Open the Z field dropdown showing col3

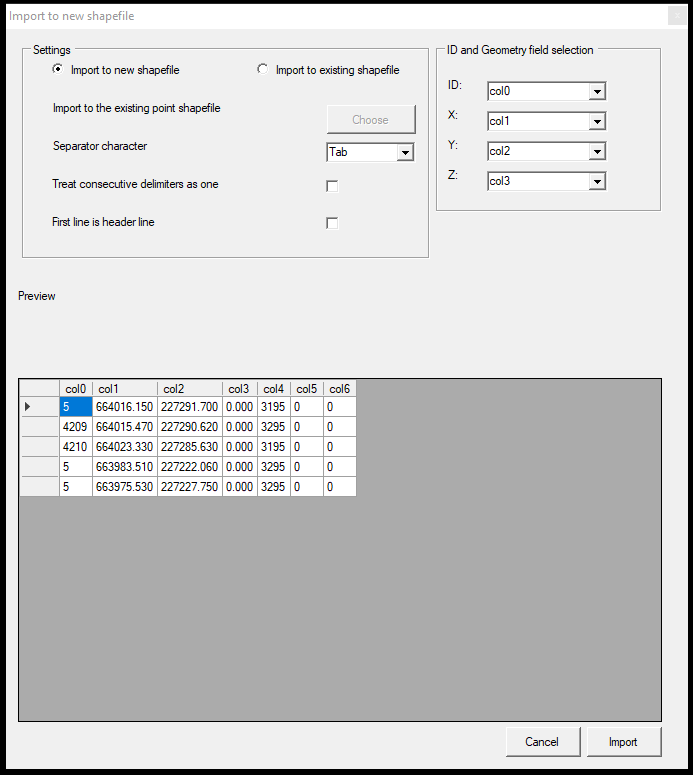click(546, 181)
